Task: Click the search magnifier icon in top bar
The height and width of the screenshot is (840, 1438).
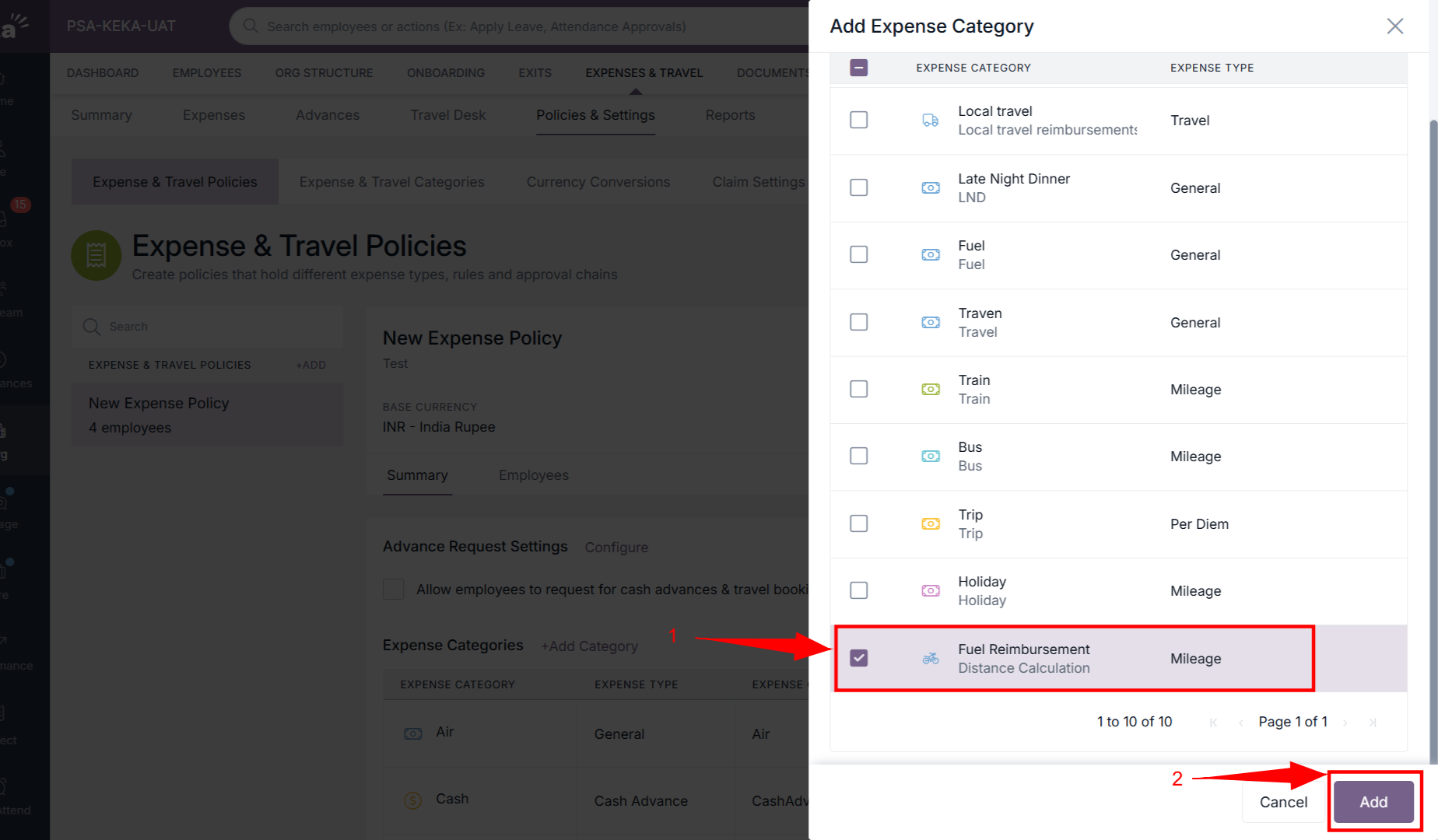Action: (251, 26)
